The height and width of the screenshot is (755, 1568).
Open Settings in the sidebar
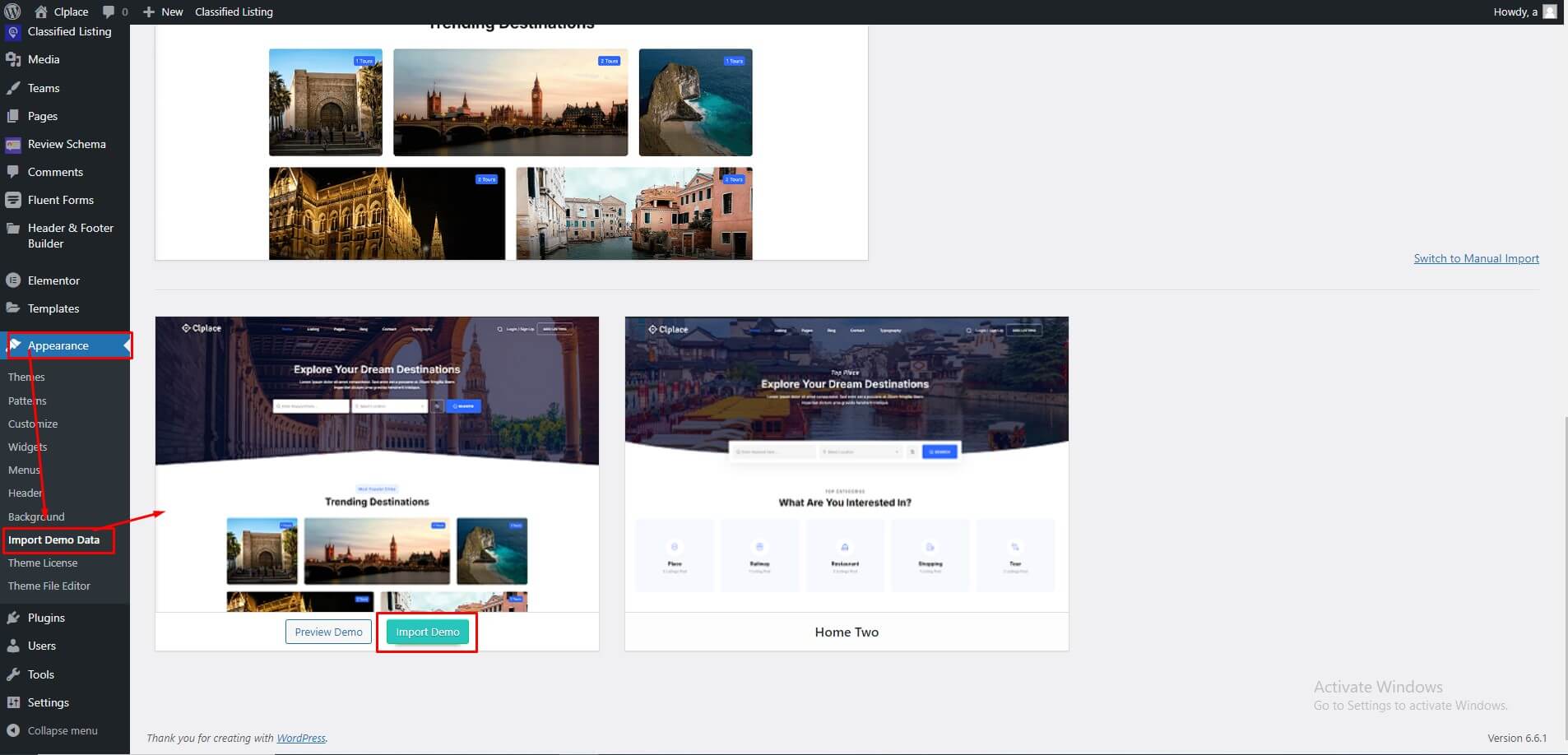[x=49, y=702]
